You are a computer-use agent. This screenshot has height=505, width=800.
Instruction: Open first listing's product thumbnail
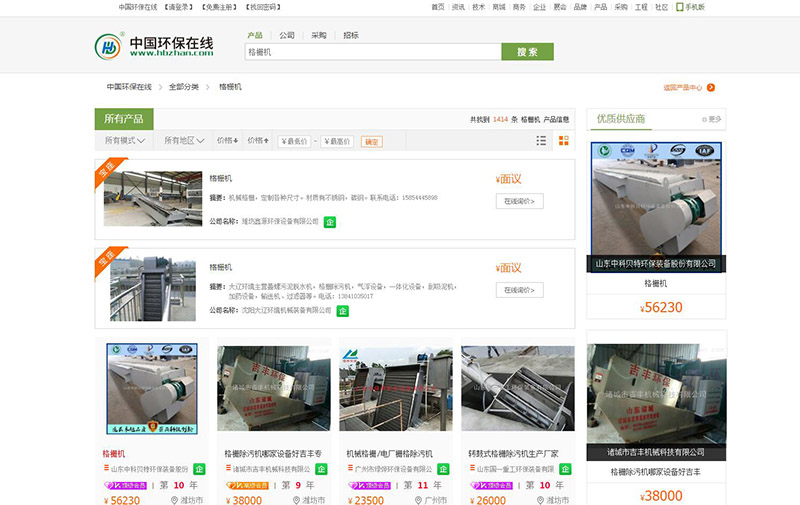pyautogui.click(x=153, y=198)
